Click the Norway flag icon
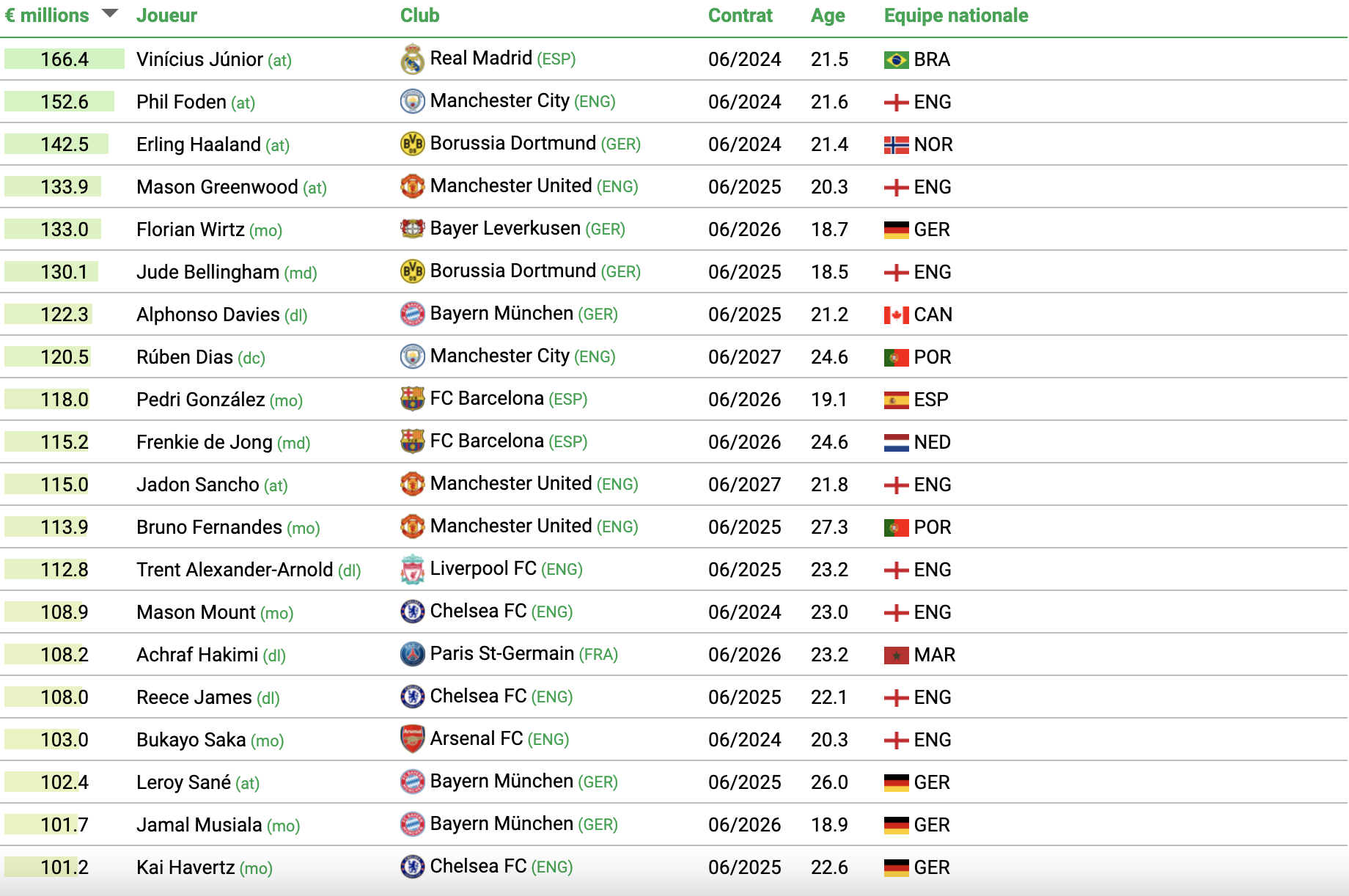Screen dimensions: 1349x896 click(x=896, y=144)
